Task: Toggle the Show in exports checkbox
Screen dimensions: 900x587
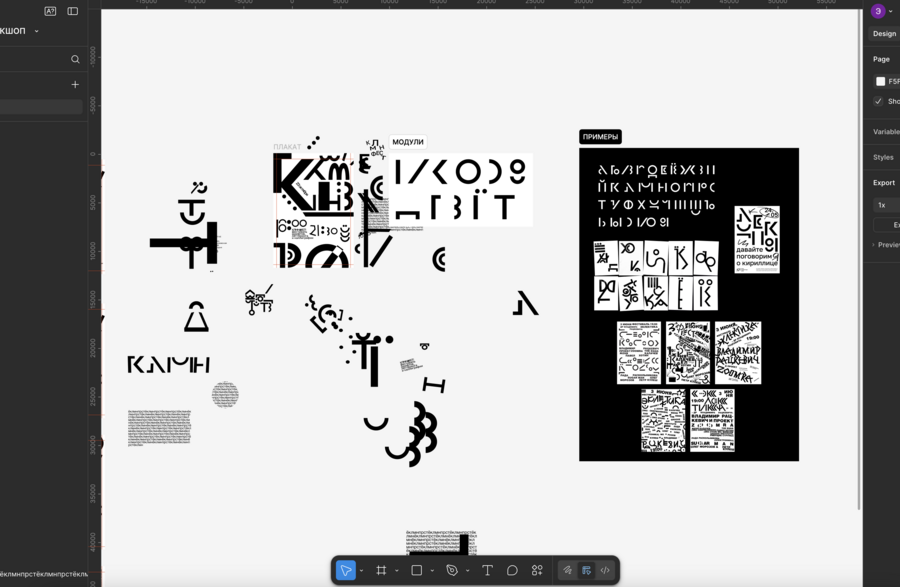Action: 878,101
